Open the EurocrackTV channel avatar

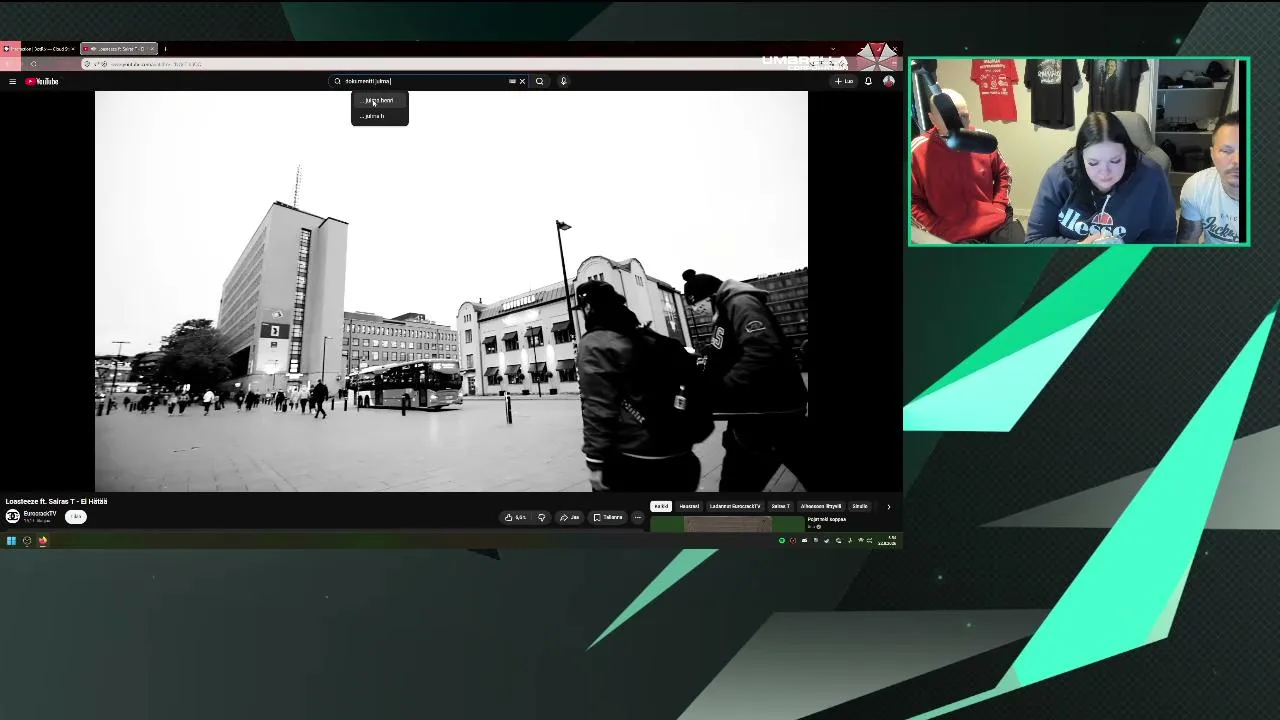(12, 516)
